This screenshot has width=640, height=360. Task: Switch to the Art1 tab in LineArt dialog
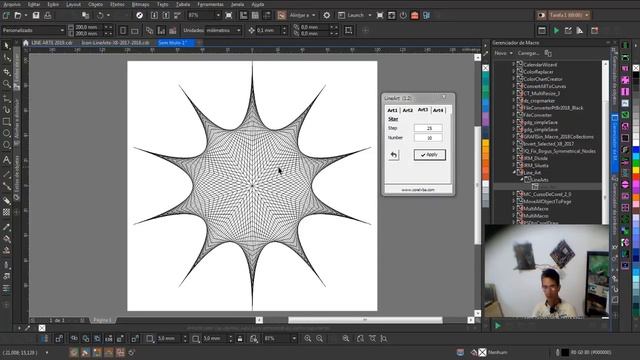[x=392, y=111]
